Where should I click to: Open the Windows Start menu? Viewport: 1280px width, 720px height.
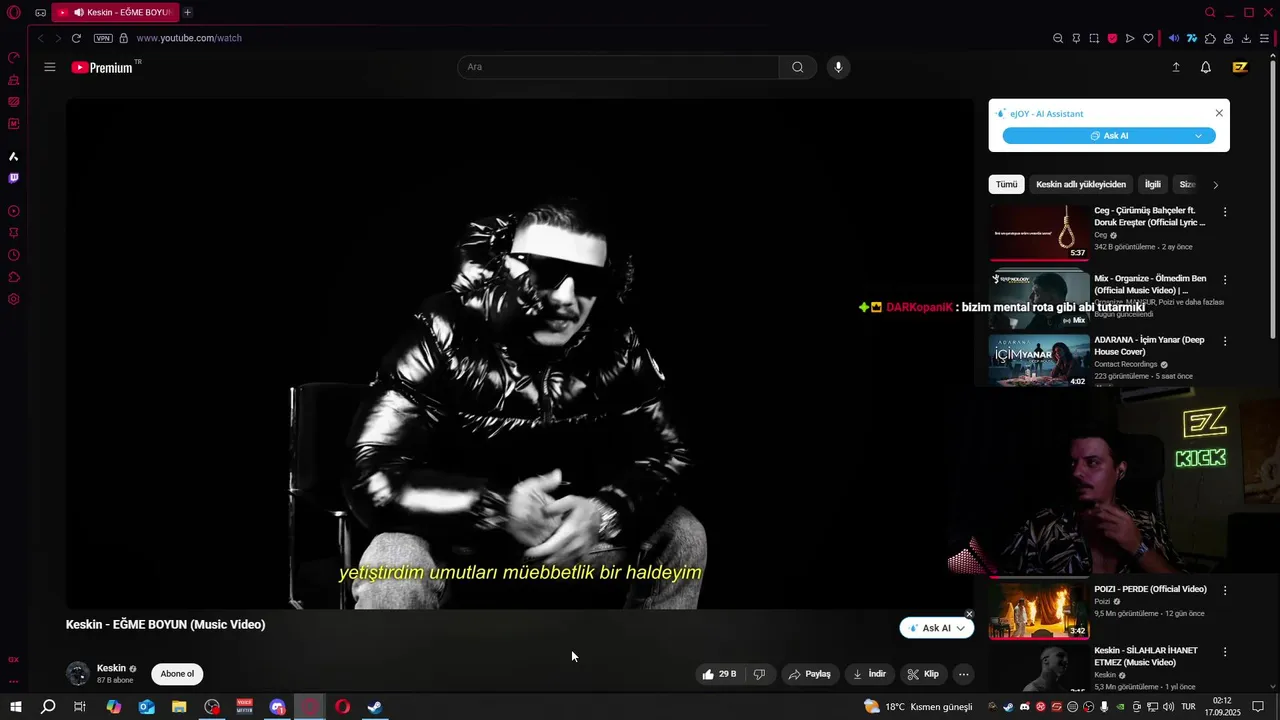click(15, 707)
